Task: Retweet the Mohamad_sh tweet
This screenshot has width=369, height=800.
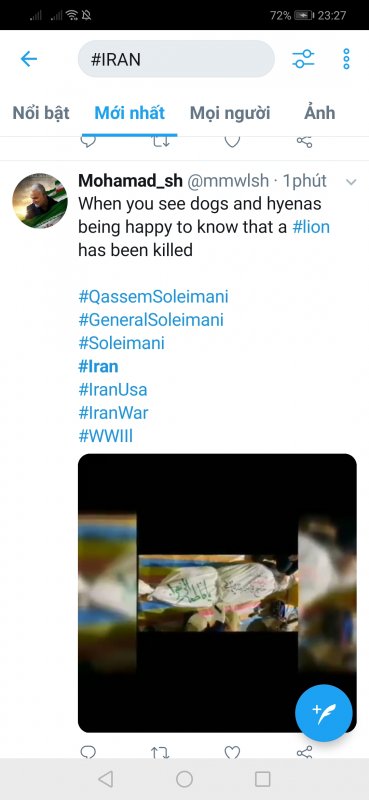Action: (160, 752)
